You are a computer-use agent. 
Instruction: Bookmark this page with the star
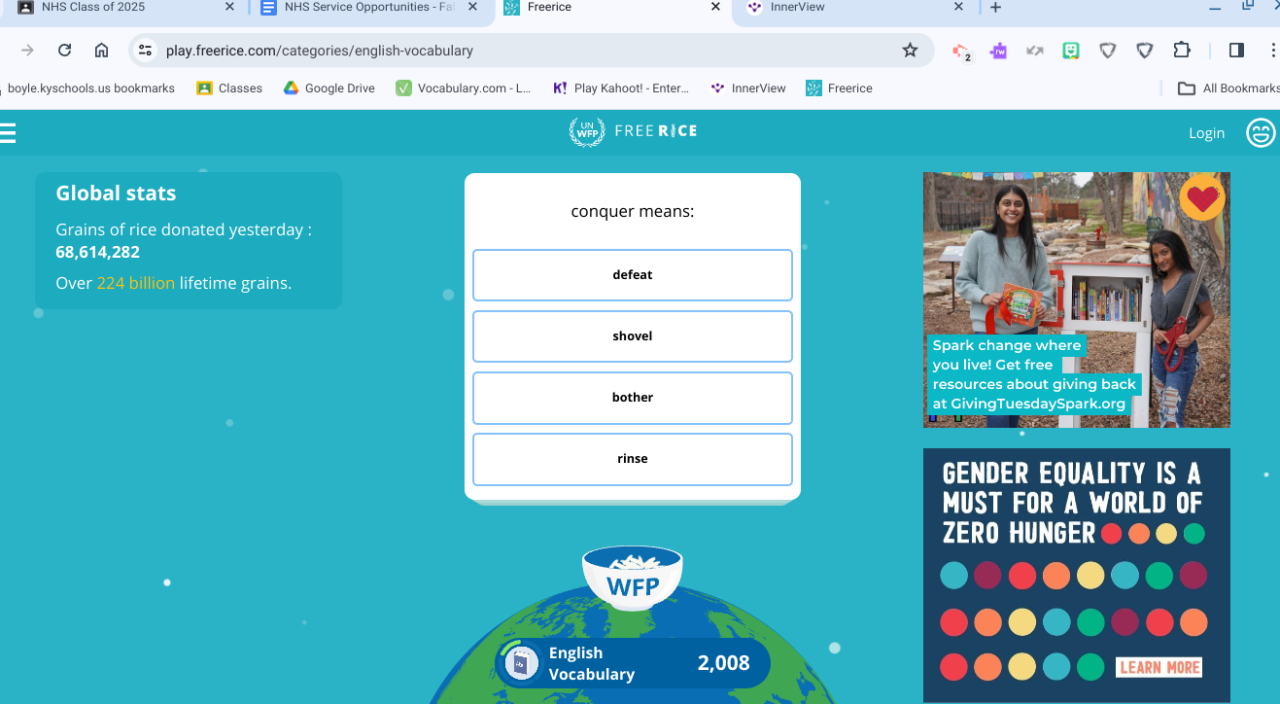click(x=910, y=50)
